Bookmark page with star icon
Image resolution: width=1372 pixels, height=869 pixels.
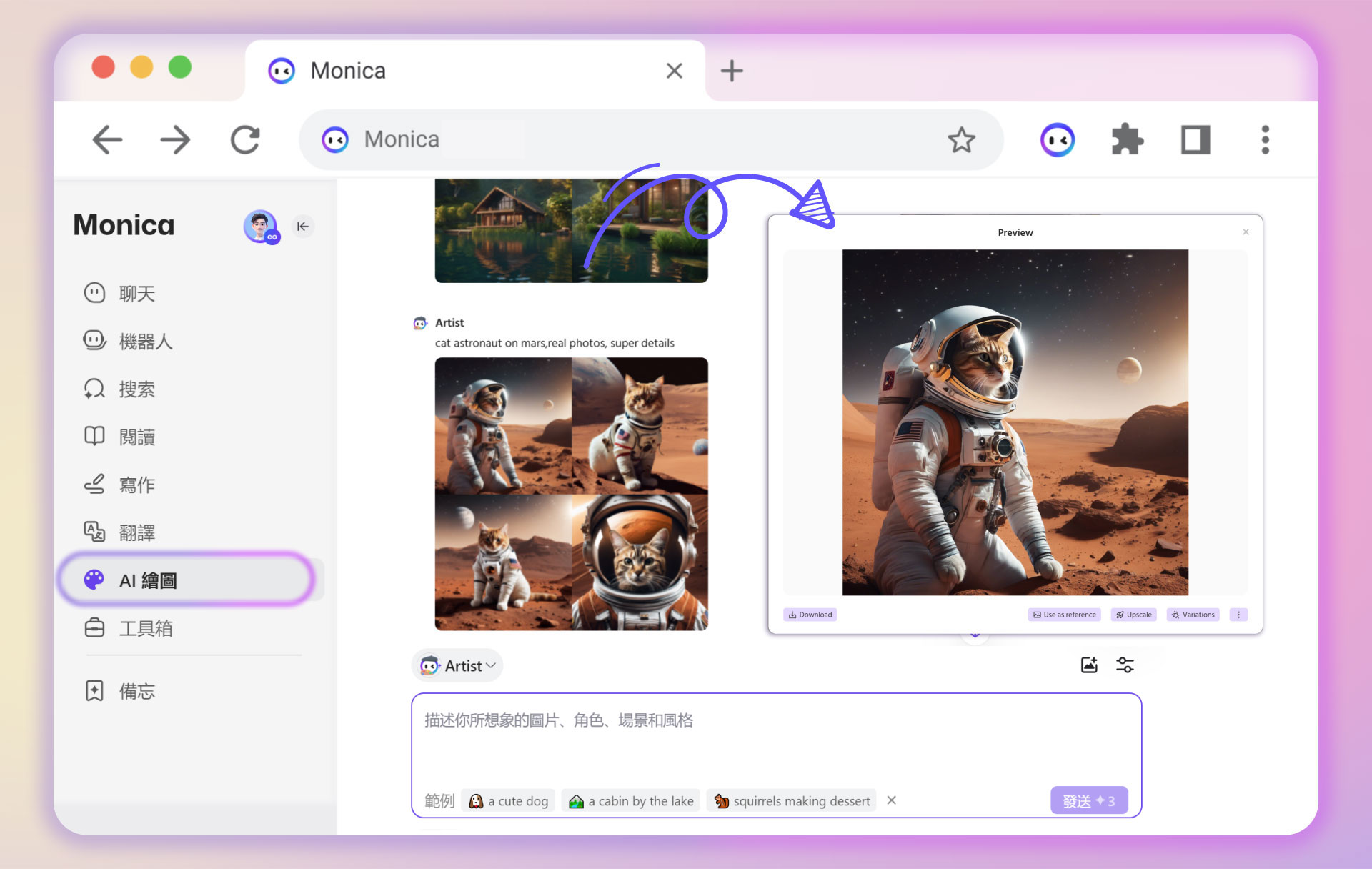point(961,140)
